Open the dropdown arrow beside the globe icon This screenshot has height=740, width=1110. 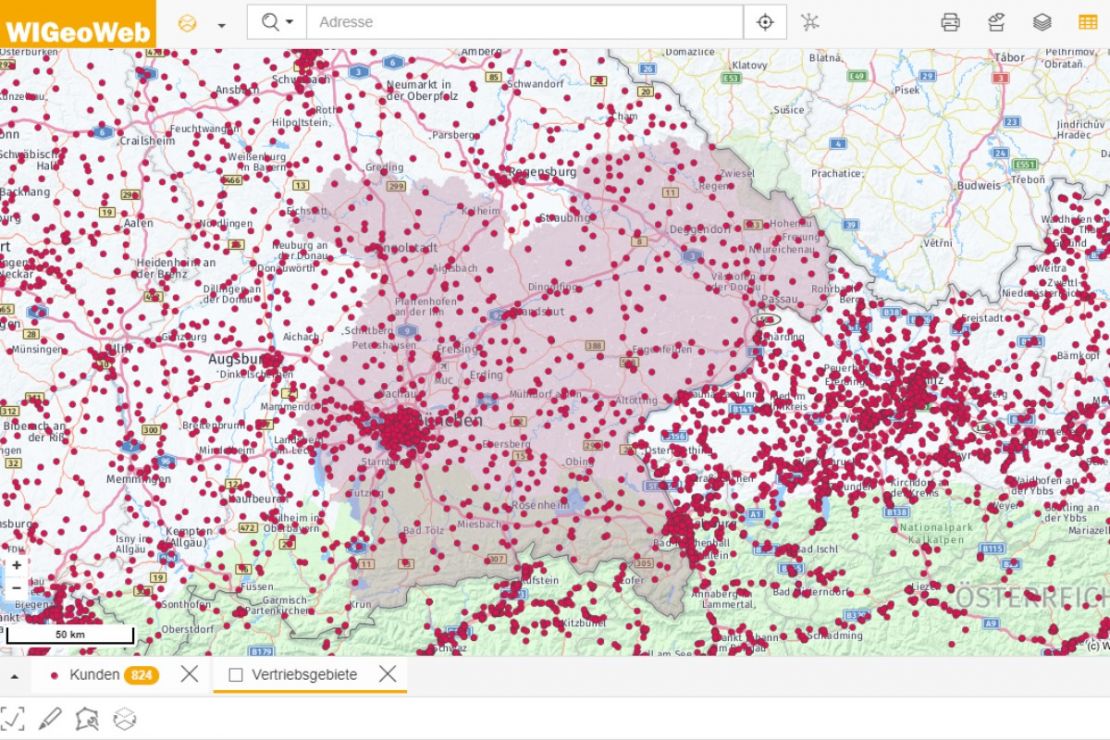[222, 25]
